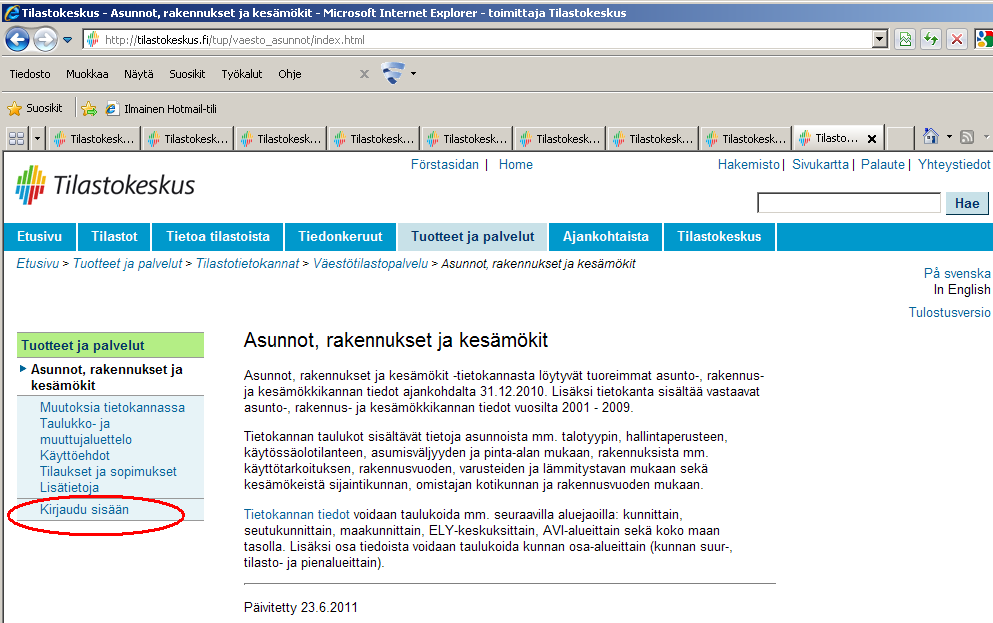Image resolution: width=993 pixels, height=623 pixels.
Task: Open the Ohje menu
Action: click(x=289, y=74)
